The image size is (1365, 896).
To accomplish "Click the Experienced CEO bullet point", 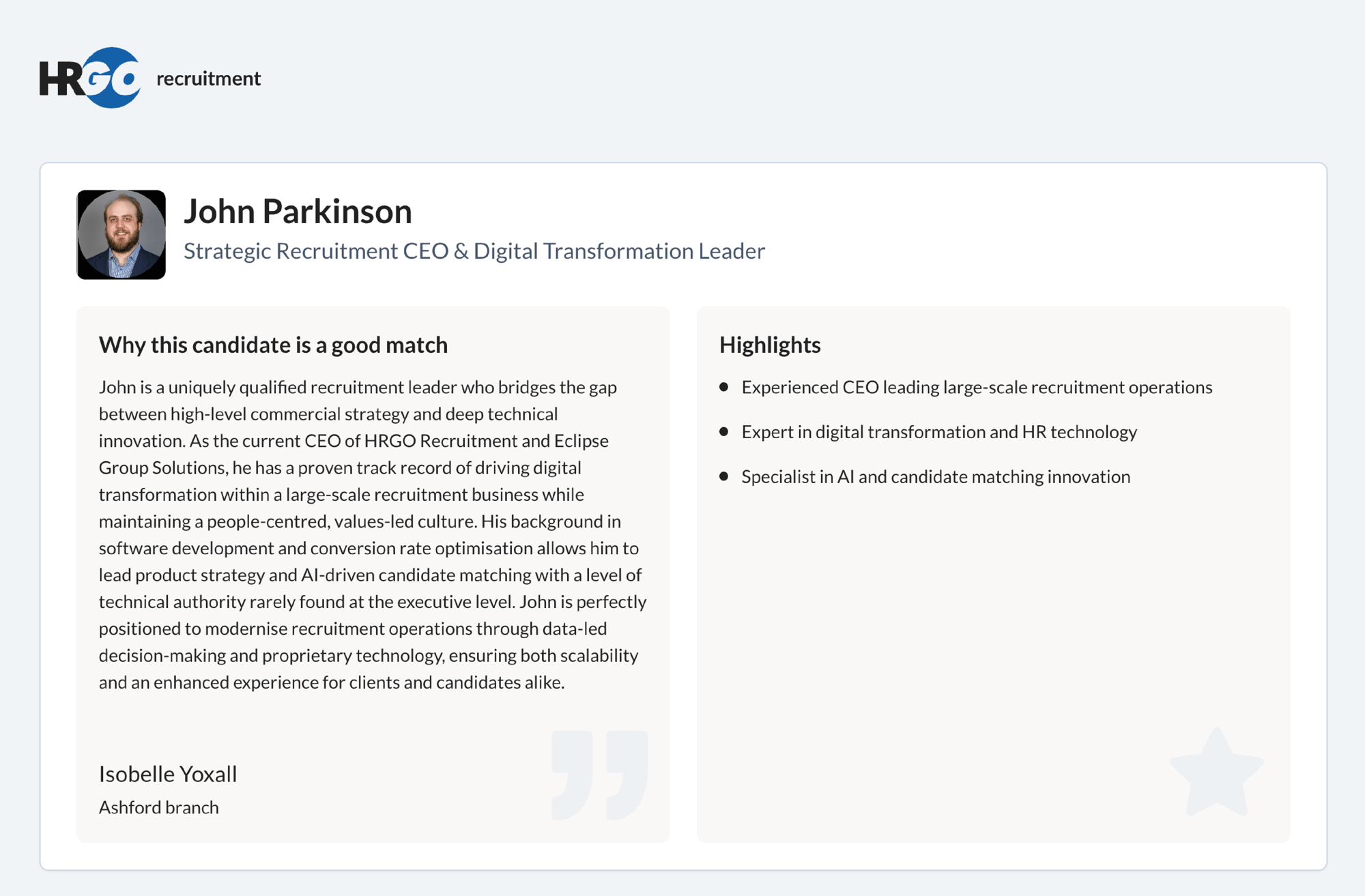I will (x=977, y=387).
